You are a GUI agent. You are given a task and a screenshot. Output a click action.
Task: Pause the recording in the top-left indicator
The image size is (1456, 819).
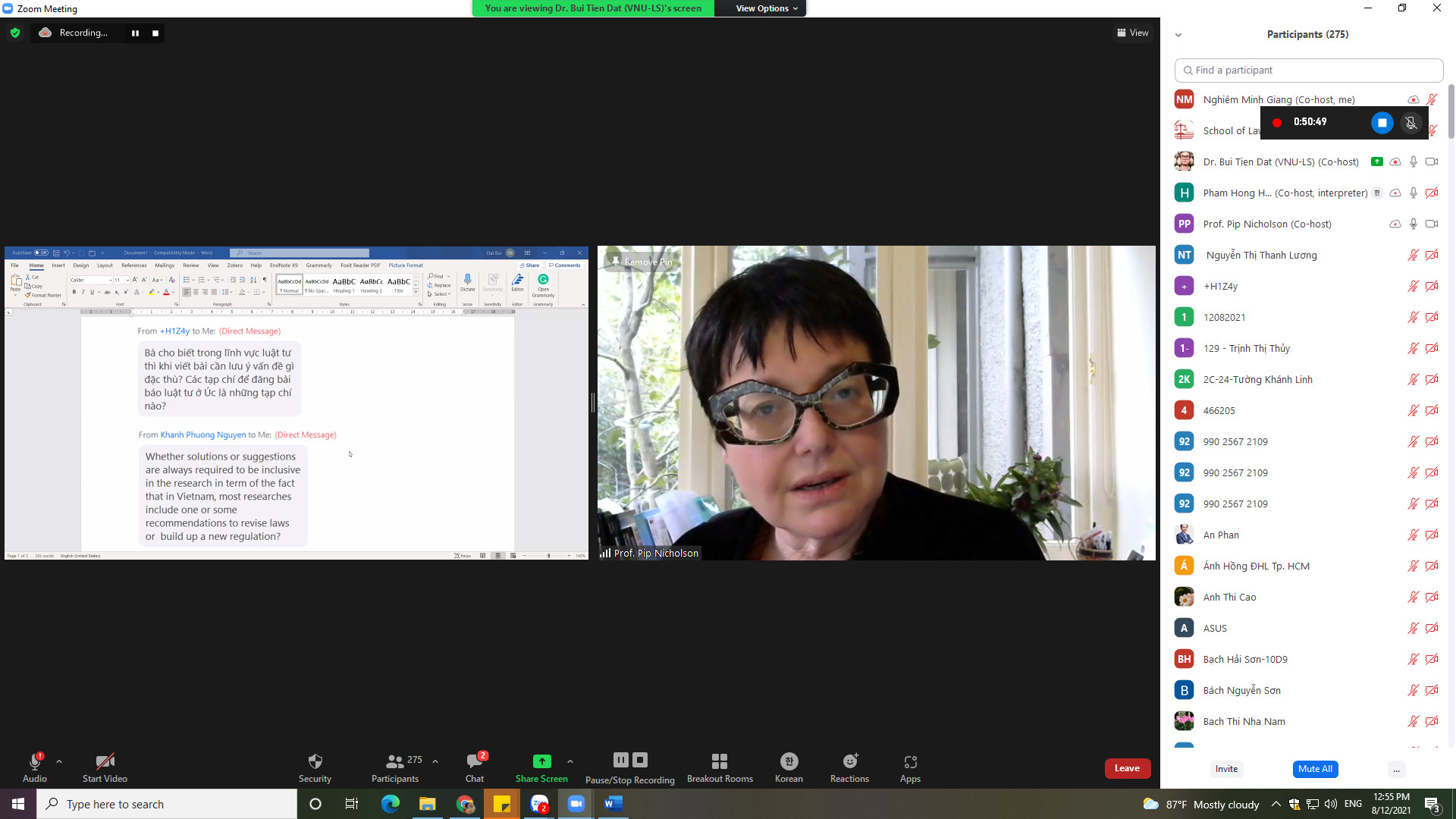135,33
